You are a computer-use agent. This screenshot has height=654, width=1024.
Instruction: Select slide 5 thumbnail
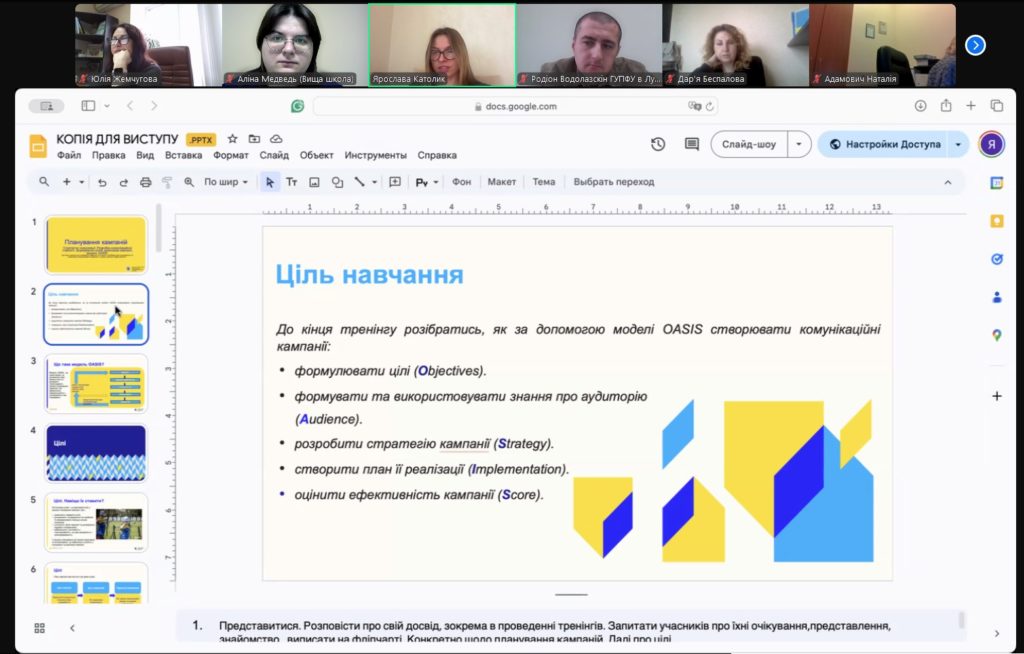[x=96, y=522]
